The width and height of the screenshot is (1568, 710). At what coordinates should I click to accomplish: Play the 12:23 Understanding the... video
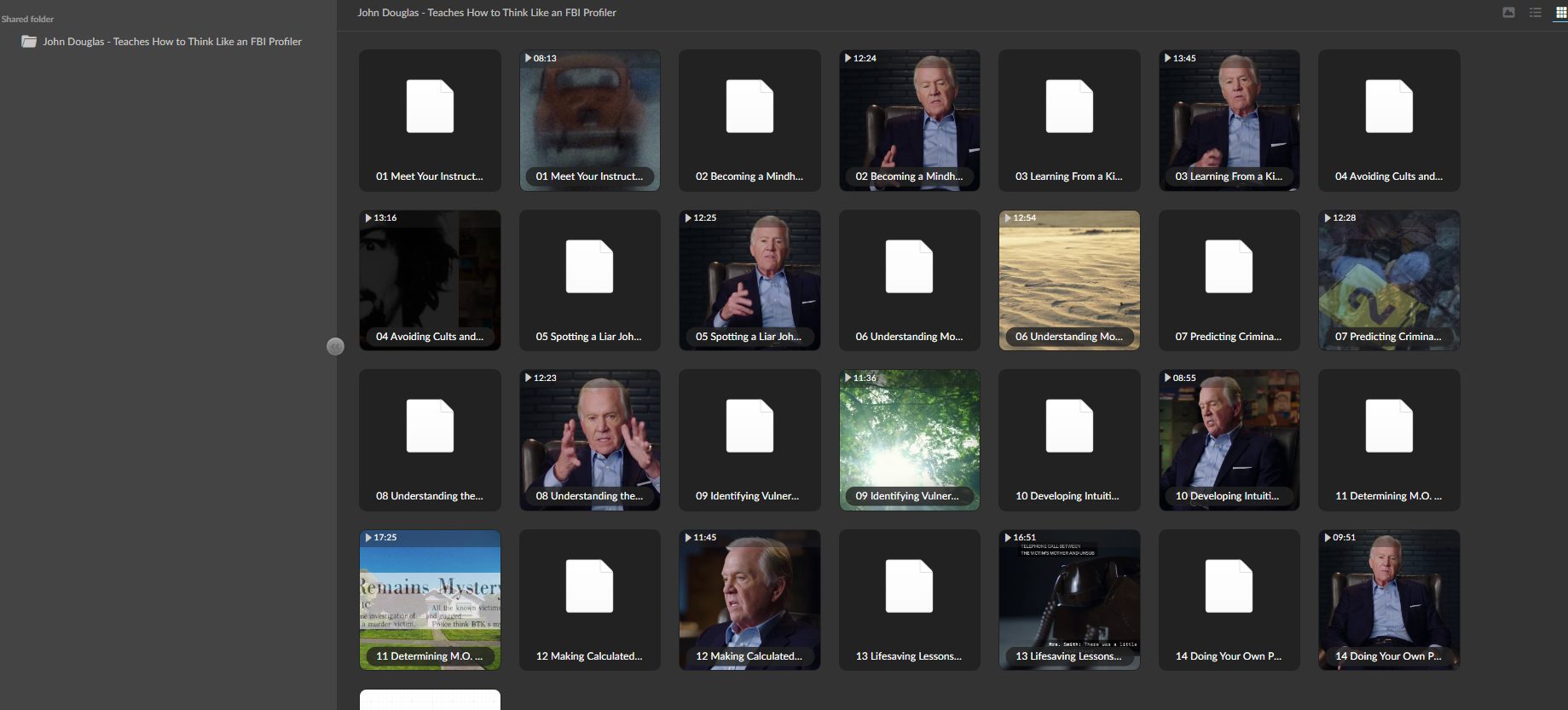[590, 440]
